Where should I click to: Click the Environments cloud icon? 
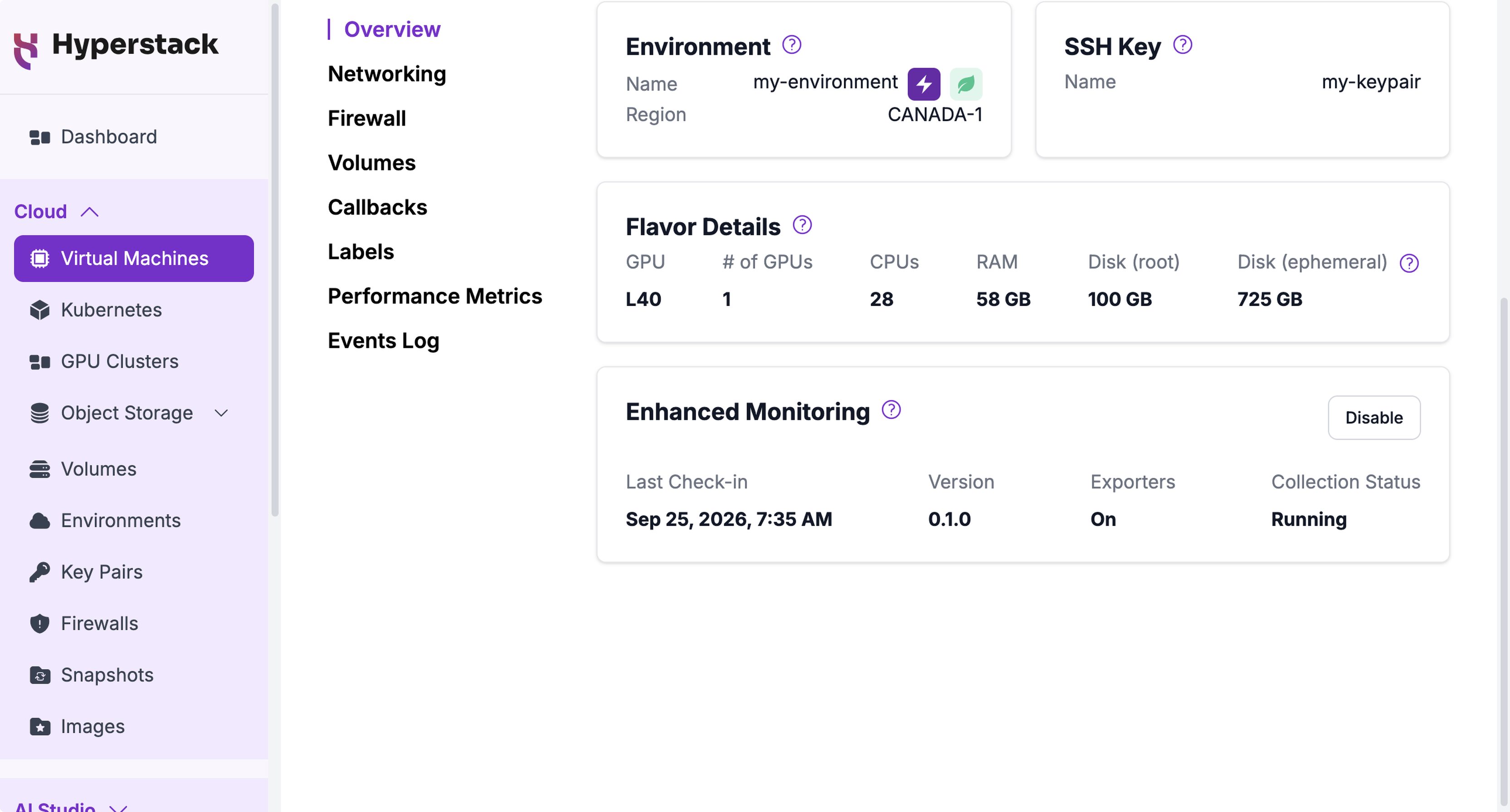click(x=39, y=521)
